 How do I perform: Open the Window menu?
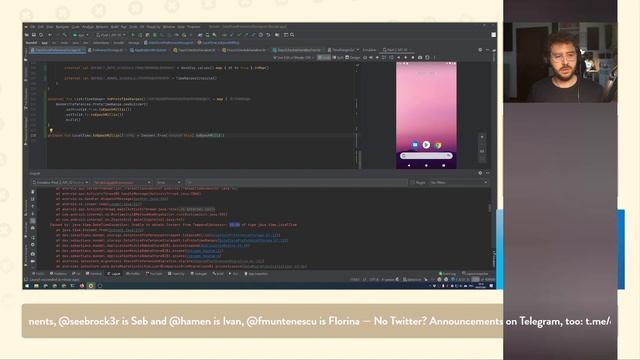(168, 27)
